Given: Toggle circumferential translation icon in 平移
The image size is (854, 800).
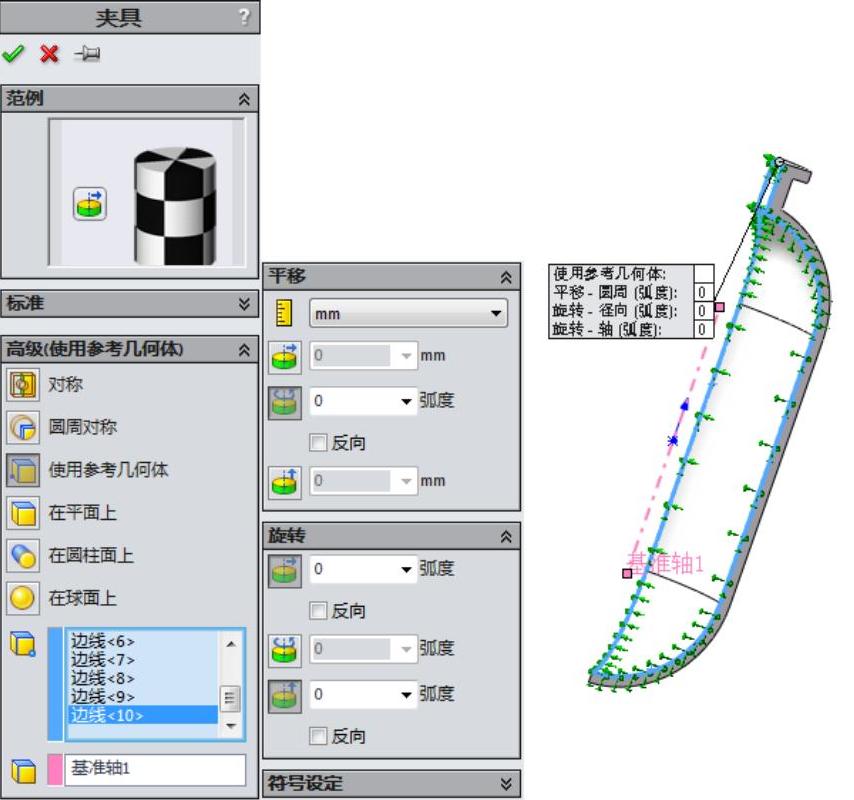Looking at the screenshot, I should (x=284, y=403).
